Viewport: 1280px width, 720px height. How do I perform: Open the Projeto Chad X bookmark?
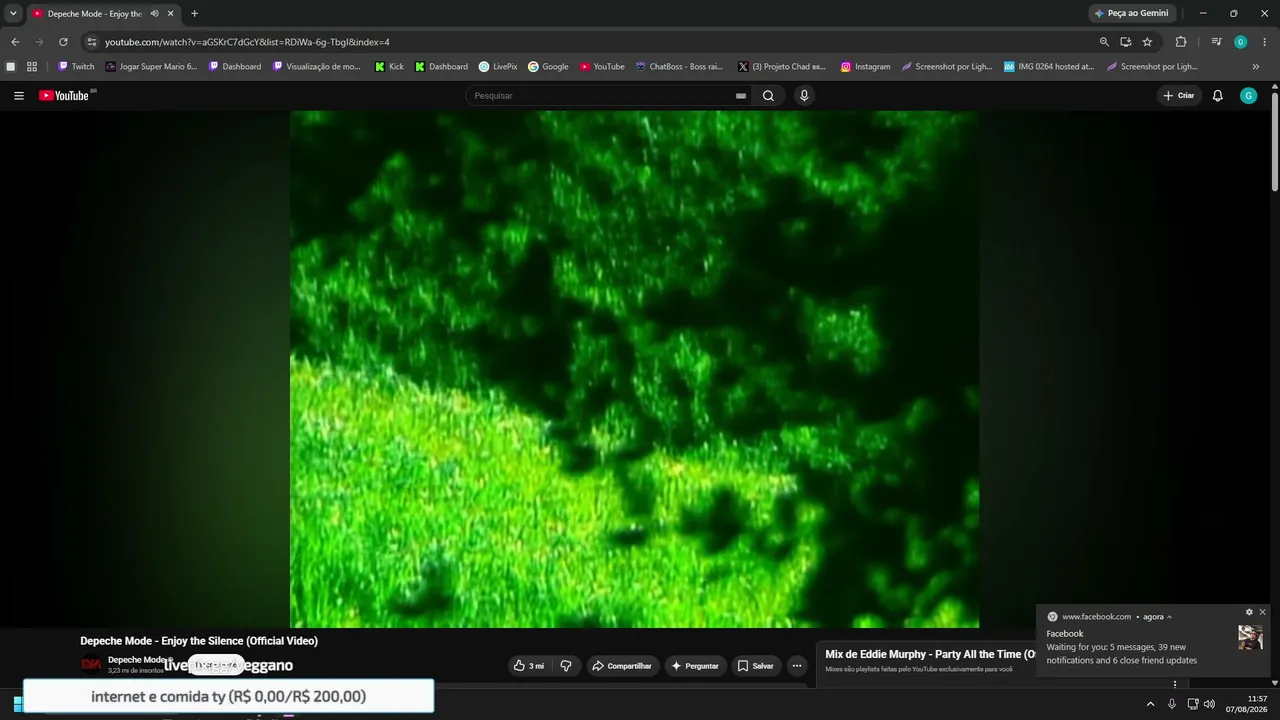pos(782,67)
